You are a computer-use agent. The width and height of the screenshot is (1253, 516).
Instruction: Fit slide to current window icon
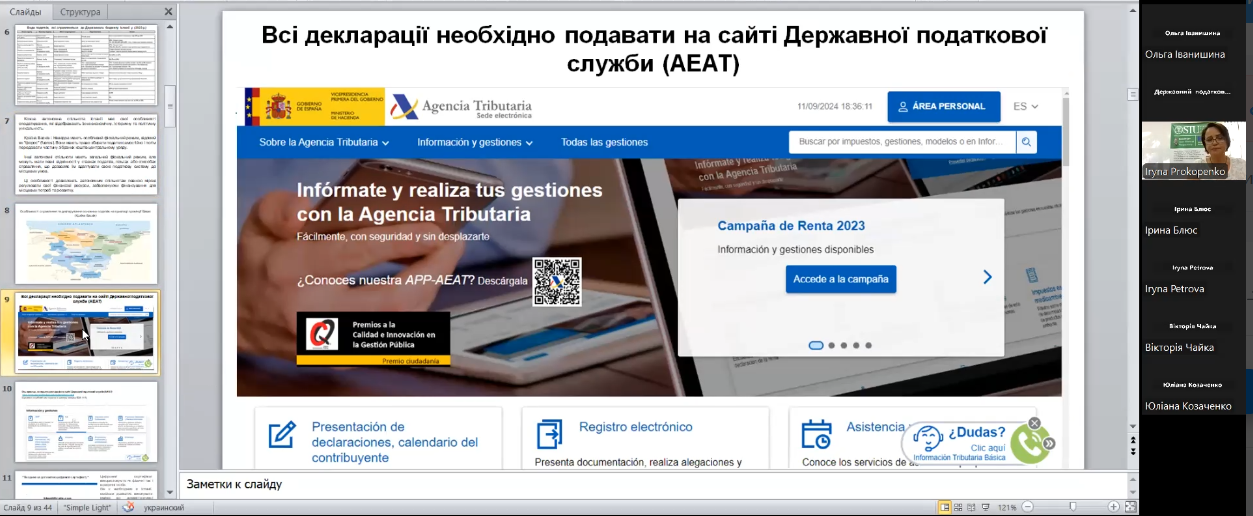1131,507
